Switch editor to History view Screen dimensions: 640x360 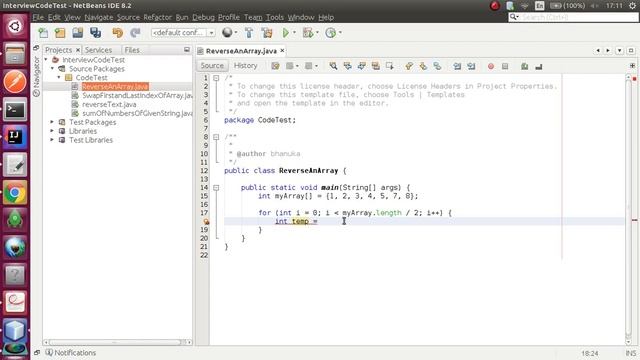(x=245, y=66)
